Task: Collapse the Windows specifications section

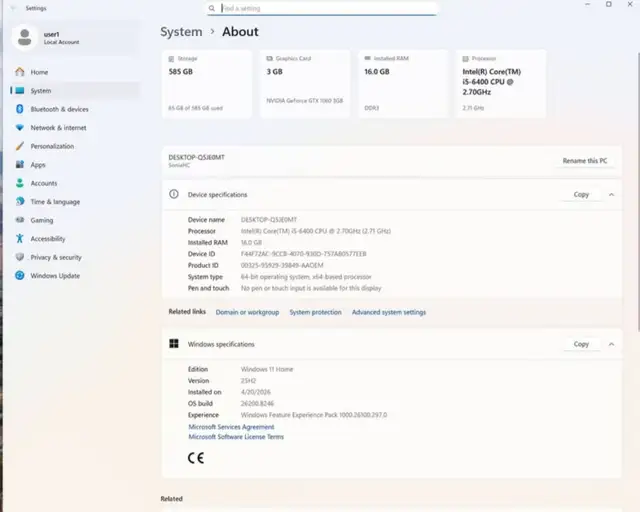Action: [x=611, y=344]
